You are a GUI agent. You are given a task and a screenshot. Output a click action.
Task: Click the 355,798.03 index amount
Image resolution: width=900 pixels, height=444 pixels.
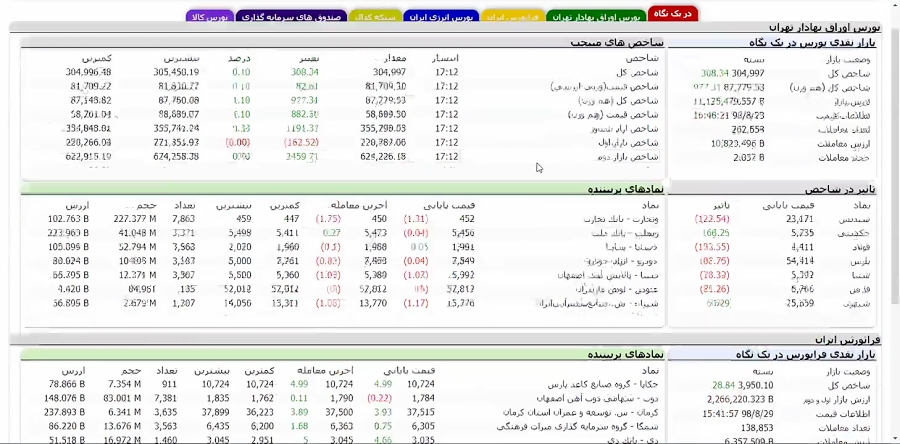pyautogui.click(x=385, y=128)
